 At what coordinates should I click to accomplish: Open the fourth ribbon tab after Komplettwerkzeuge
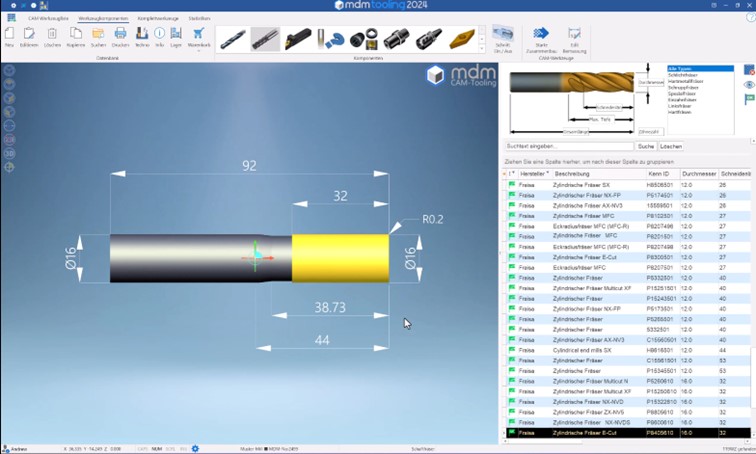pos(199,18)
